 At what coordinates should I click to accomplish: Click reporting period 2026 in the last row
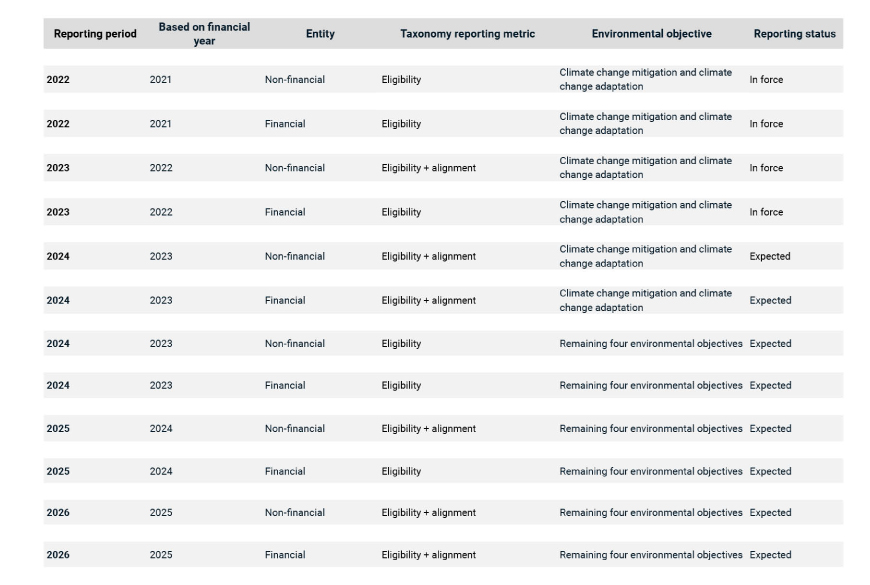click(58, 555)
